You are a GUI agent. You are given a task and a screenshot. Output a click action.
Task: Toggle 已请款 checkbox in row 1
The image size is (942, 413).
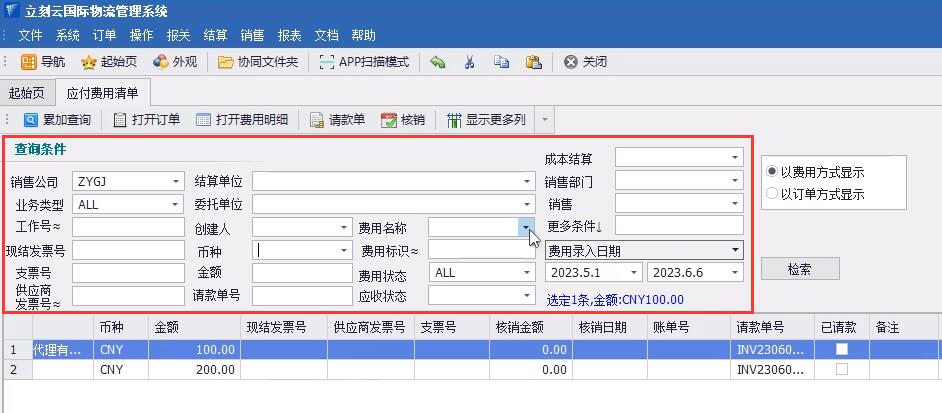pos(842,349)
